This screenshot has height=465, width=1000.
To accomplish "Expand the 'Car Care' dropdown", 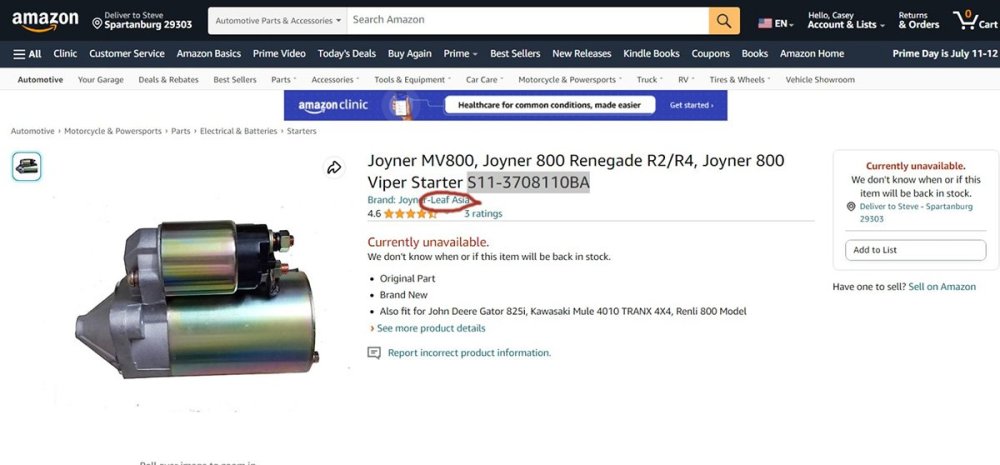I will pos(484,80).
